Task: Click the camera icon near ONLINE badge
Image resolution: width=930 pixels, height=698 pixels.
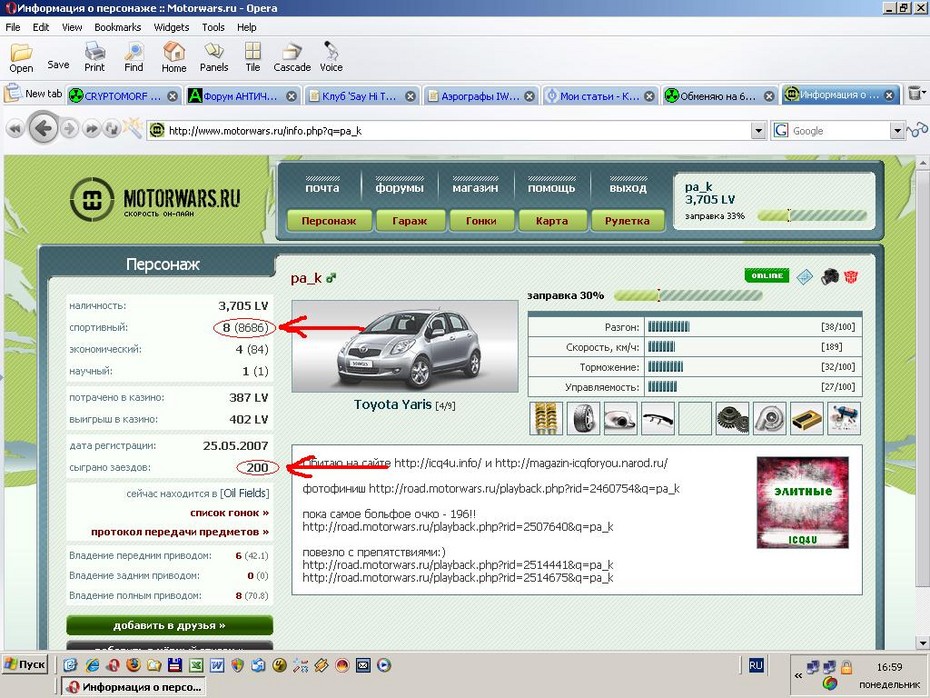Action: pos(829,276)
